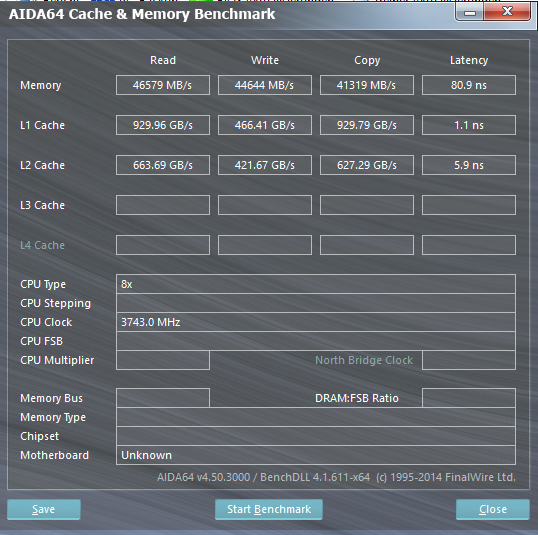
Task: Select the Memory Write value 44644 MB/s
Action: point(265,85)
